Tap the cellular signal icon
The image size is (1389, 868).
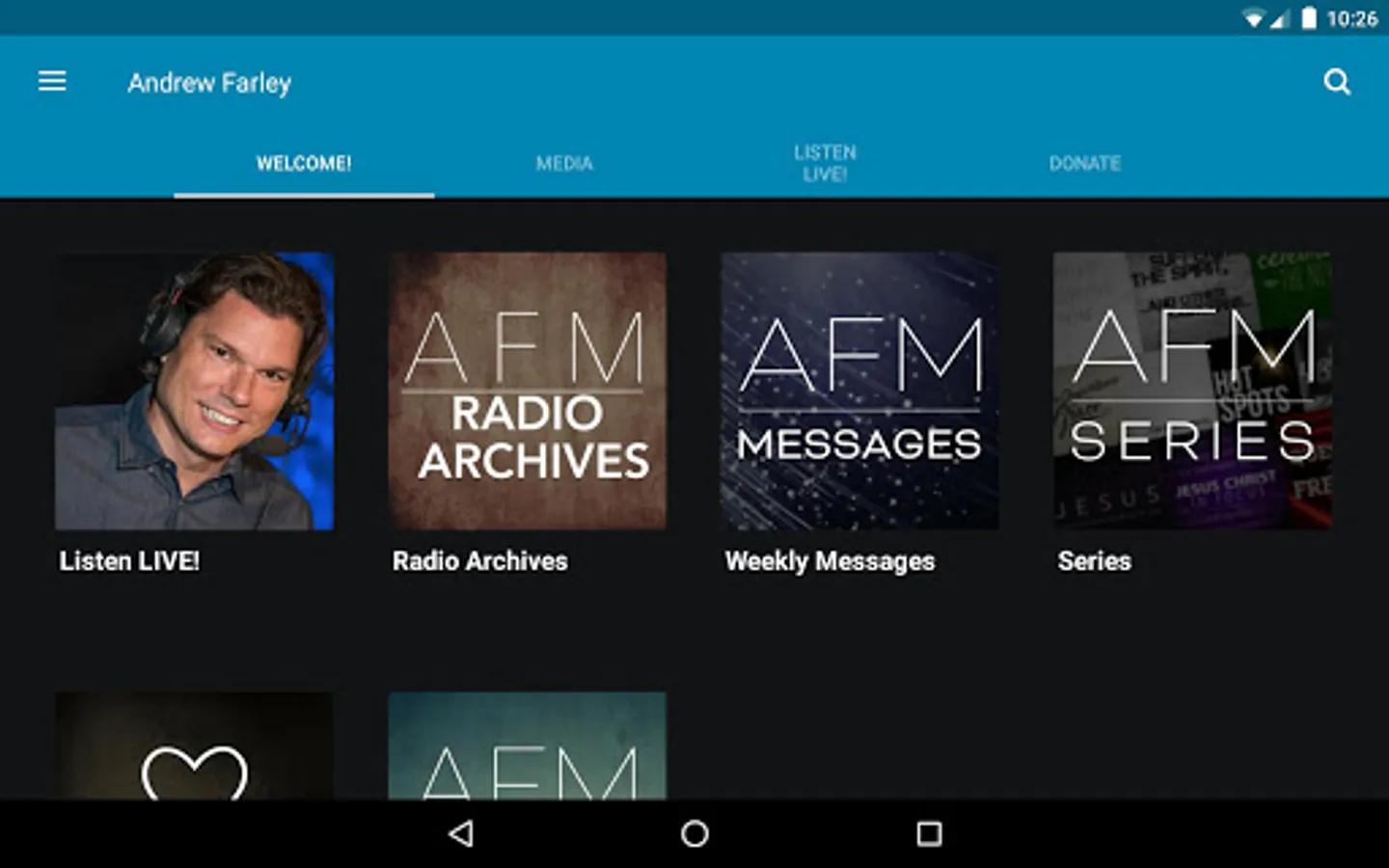pyautogui.click(x=1279, y=19)
